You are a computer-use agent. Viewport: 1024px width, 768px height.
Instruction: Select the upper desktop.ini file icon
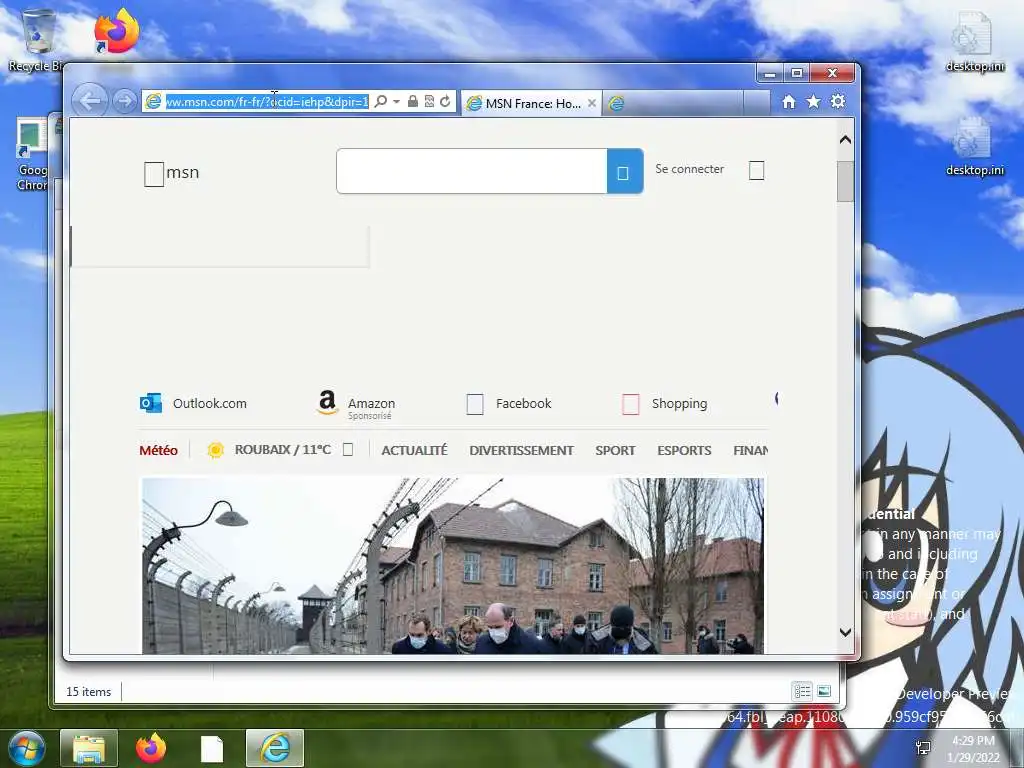tap(974, 42)
